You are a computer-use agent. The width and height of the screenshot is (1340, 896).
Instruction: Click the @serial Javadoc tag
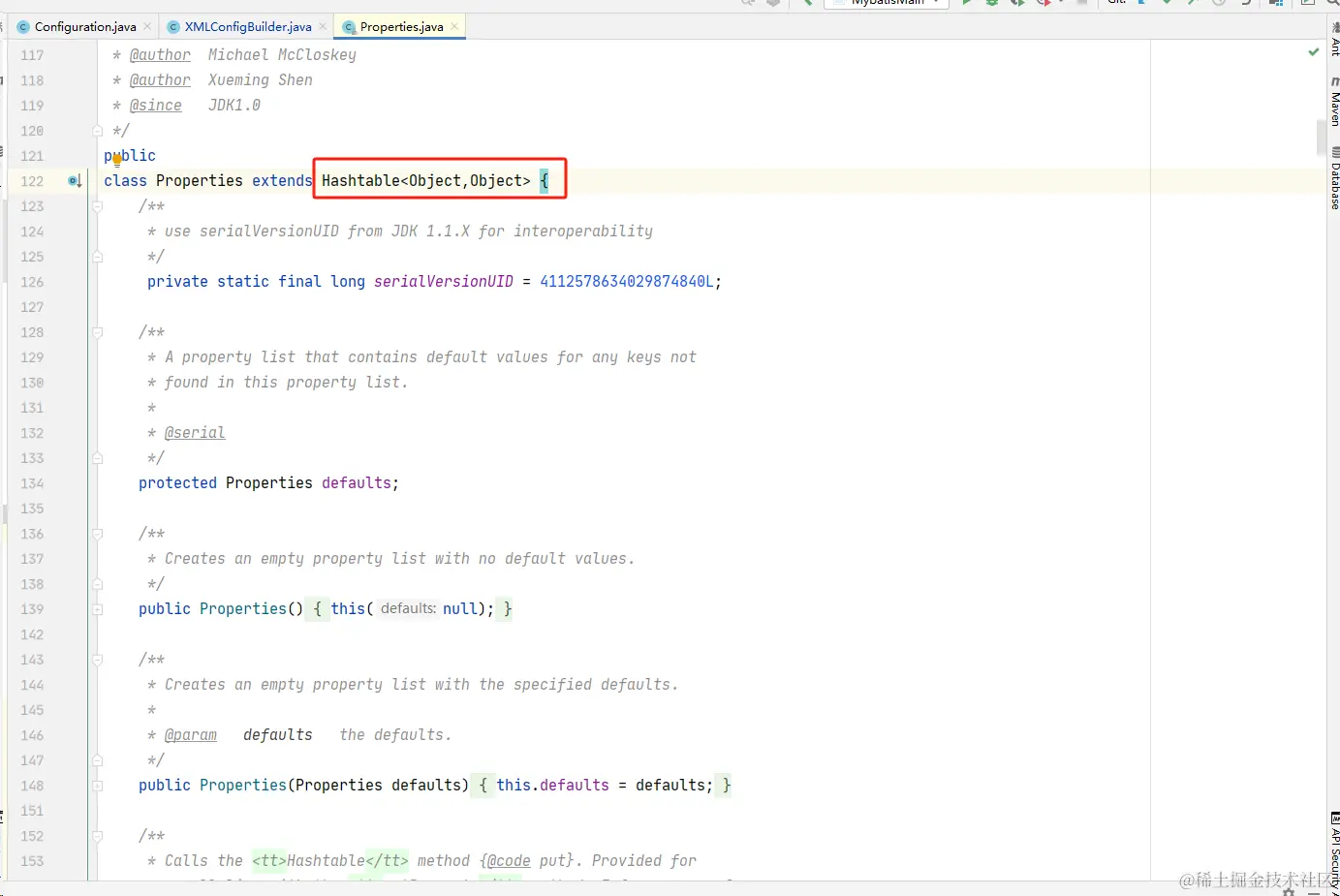coord(195,433)
